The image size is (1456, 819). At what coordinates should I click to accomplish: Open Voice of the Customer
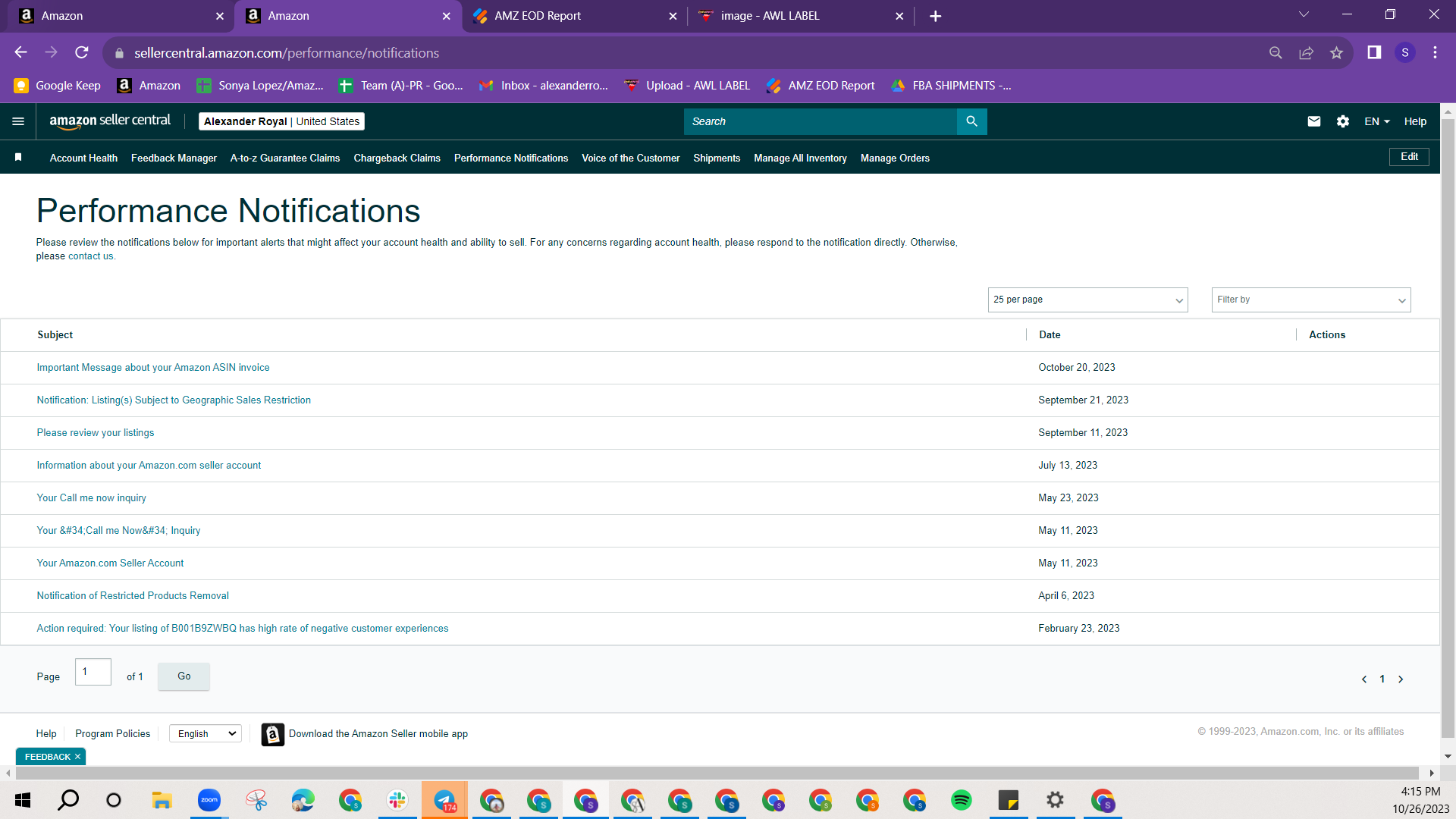pyautogui.click(x=630, y=158)
